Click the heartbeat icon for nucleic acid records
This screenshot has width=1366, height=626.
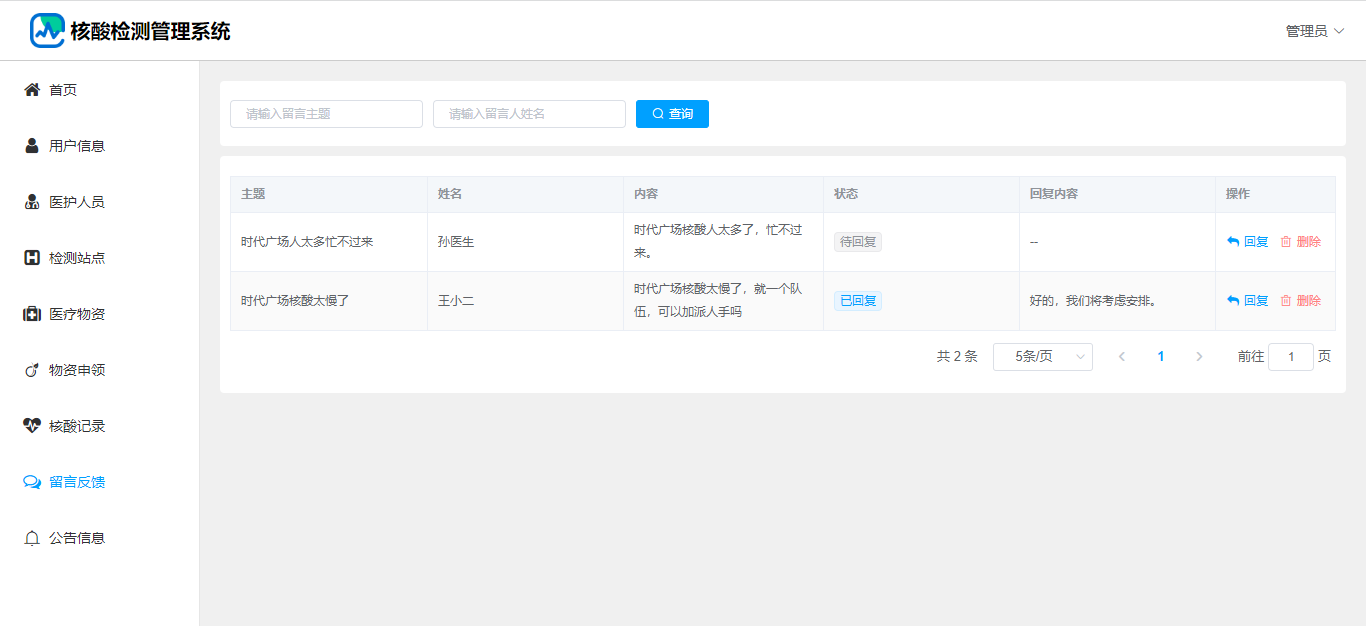[x=32, y=426]
